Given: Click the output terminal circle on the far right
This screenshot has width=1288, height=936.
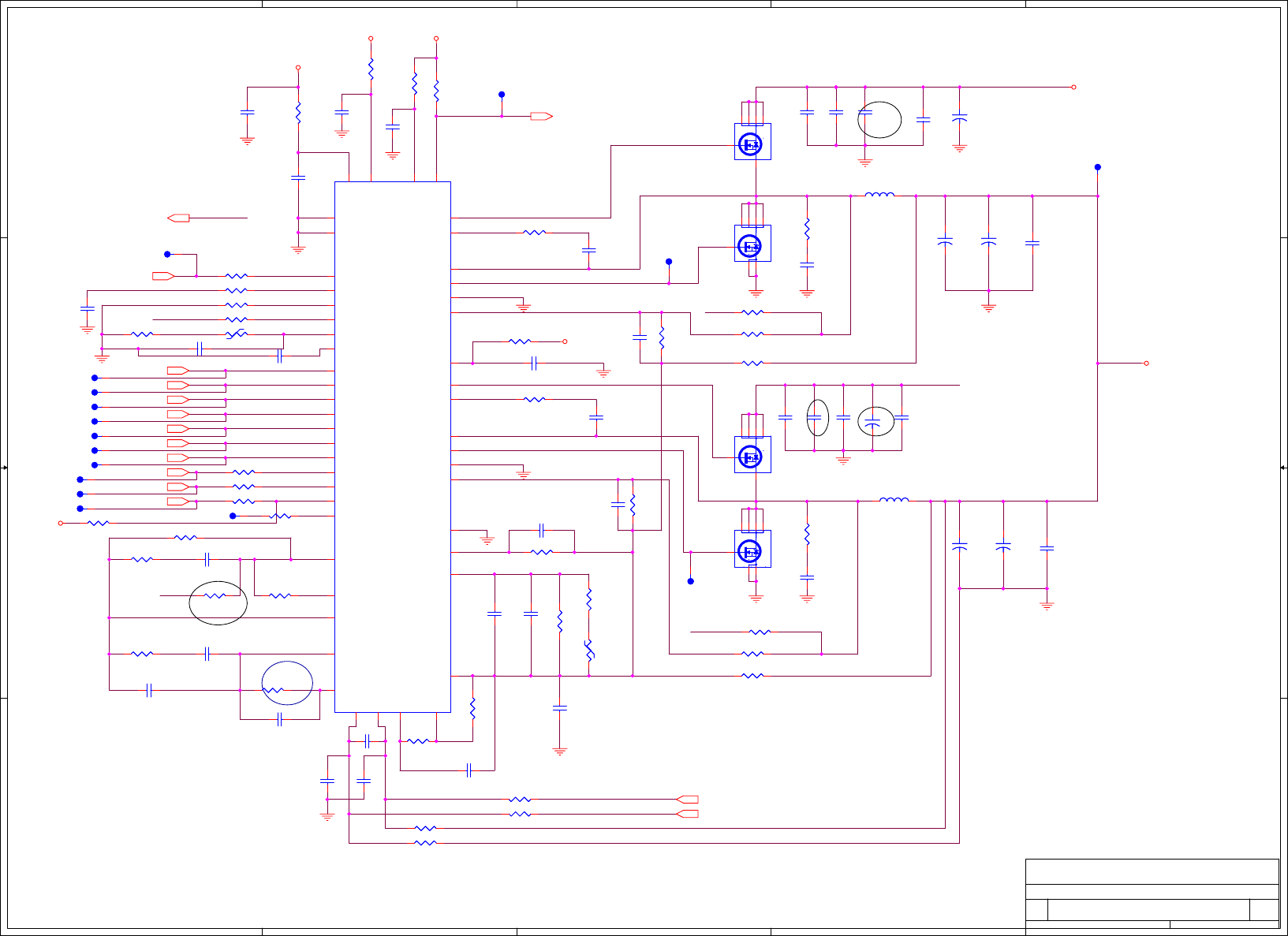Looking at the screenshot, I should pyautogui.click(x=1147, y=364).
